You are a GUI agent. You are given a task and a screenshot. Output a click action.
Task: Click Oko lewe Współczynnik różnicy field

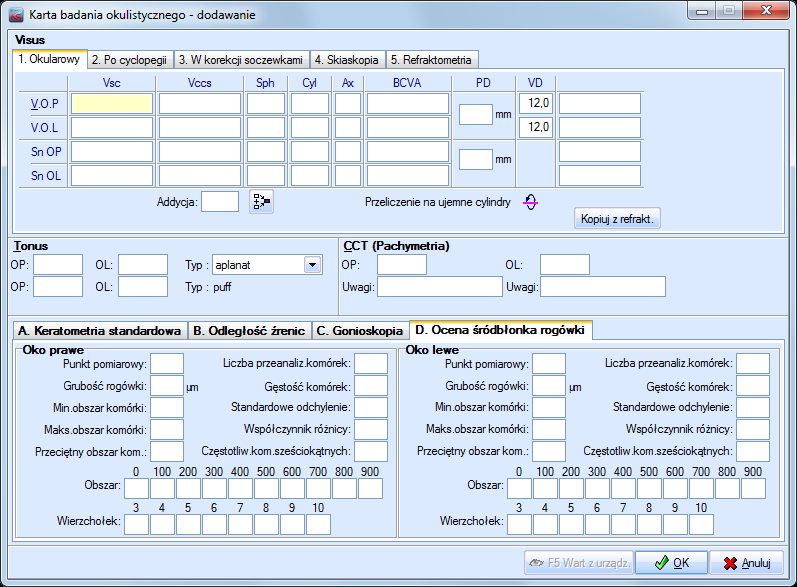tap(753, 429)
